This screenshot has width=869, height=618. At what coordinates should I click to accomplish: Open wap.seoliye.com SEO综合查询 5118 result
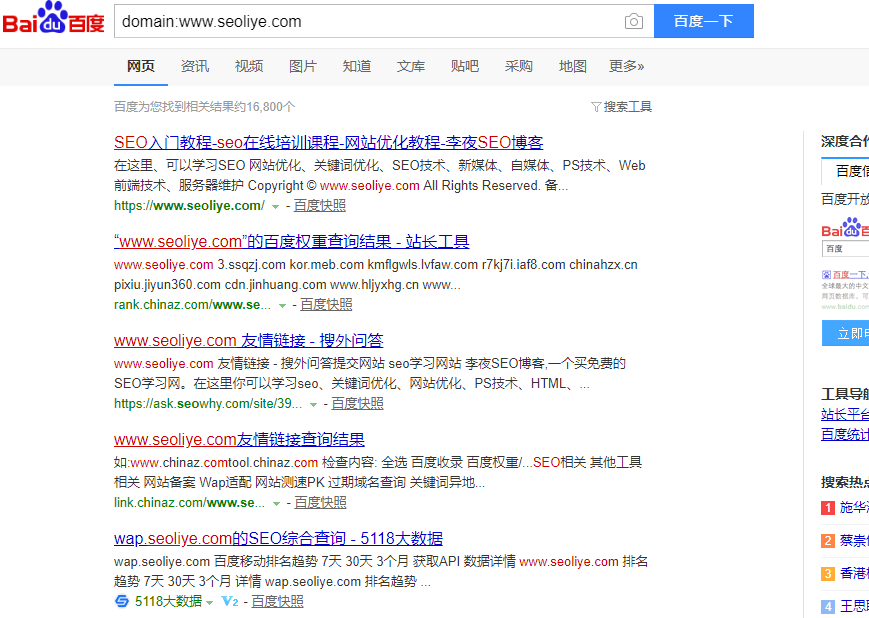pos(278,538)
